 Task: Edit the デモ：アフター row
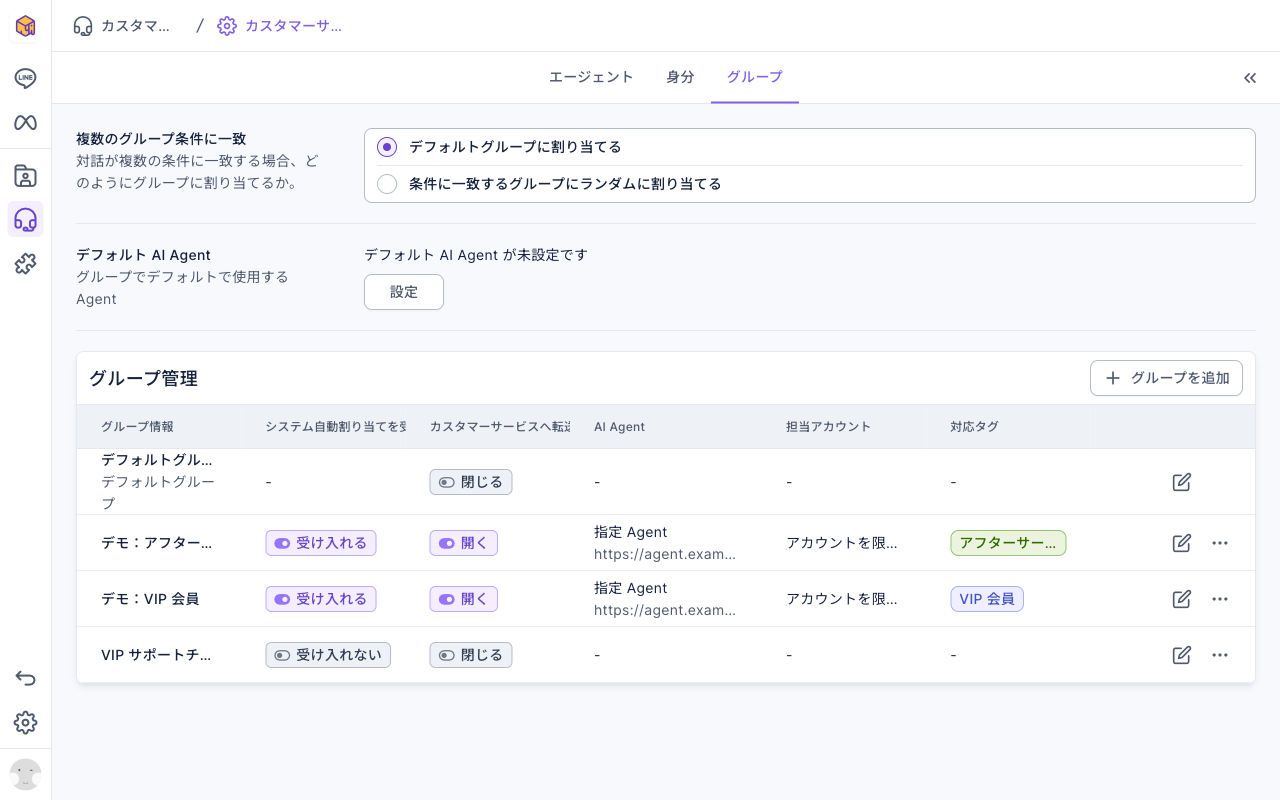click(1182, 543)
